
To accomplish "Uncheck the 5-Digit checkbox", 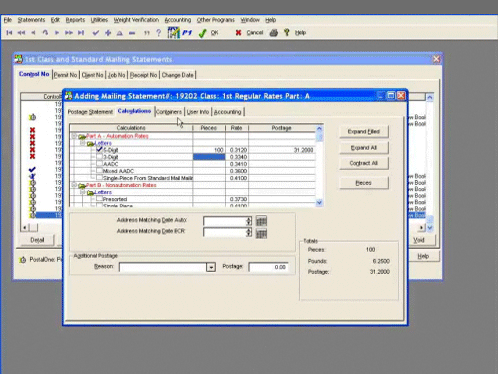I will (99, 150).
